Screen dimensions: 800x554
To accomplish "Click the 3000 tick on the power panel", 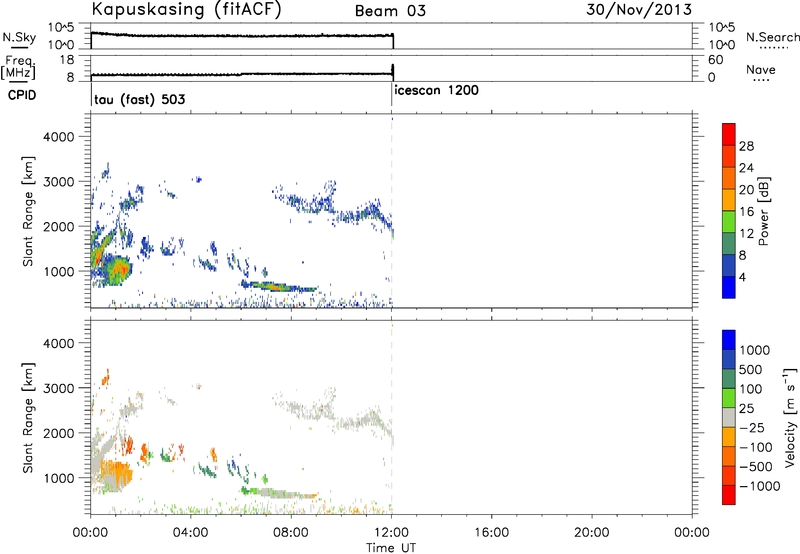I will pos(58,182).
